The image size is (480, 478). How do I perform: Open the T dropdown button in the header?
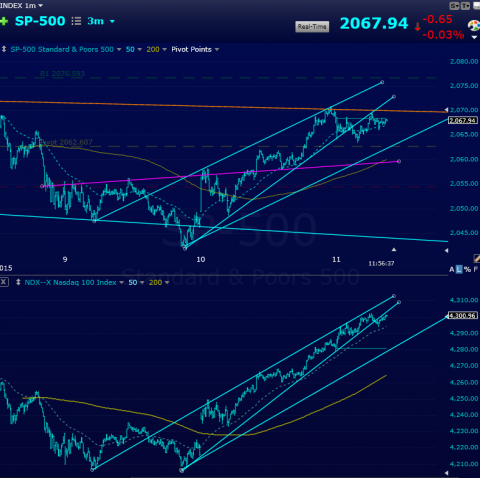[x=465, y=6]
